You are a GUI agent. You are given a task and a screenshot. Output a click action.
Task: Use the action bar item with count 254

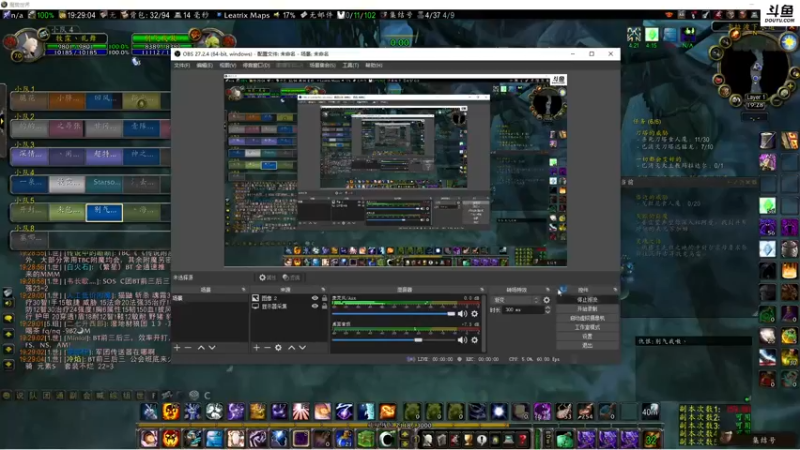click(586, 411)
